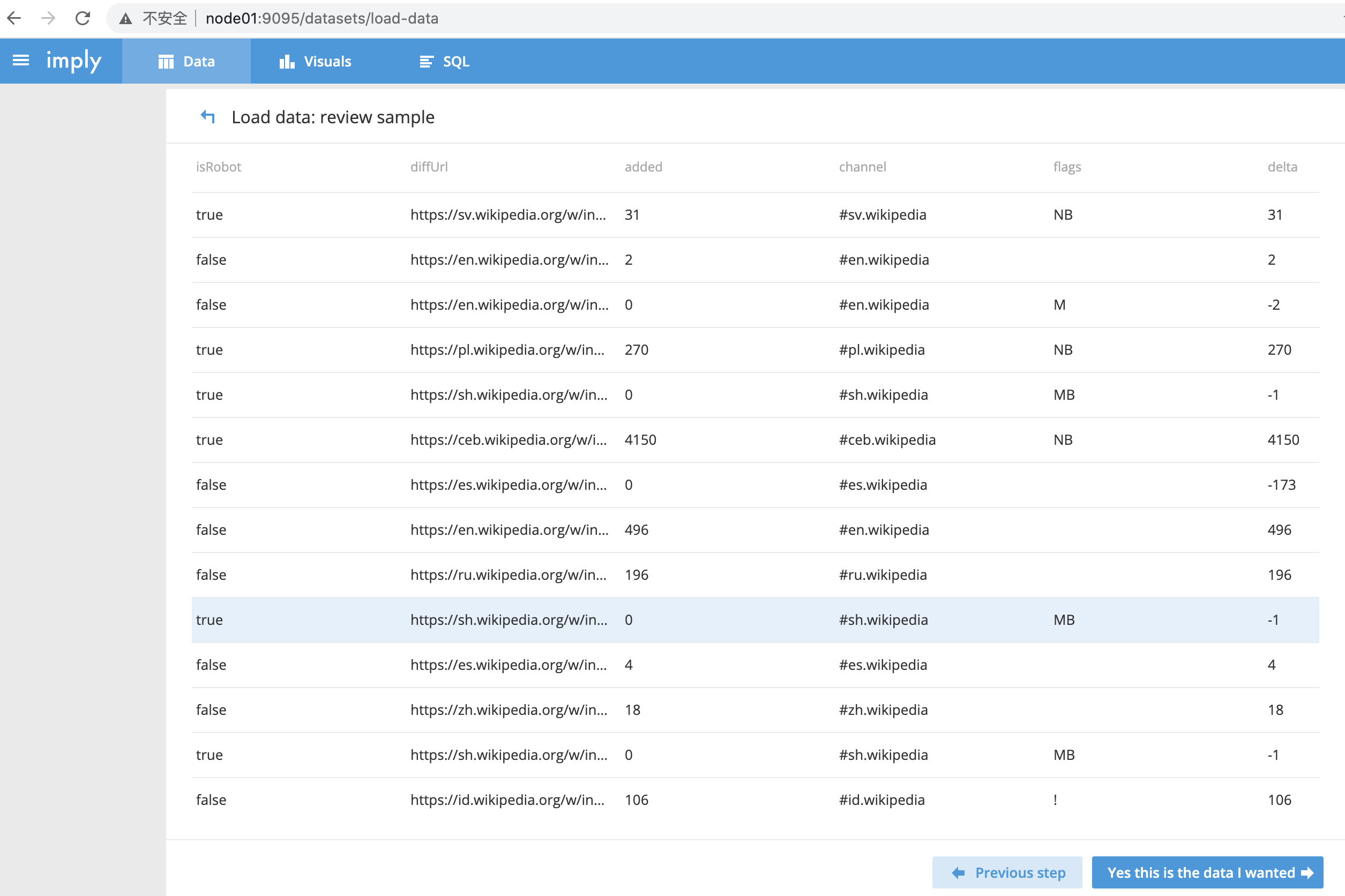Switch to the Data tab
Image resolution: width=1345 pixels, height=896 pixels.
coord(186,61)
